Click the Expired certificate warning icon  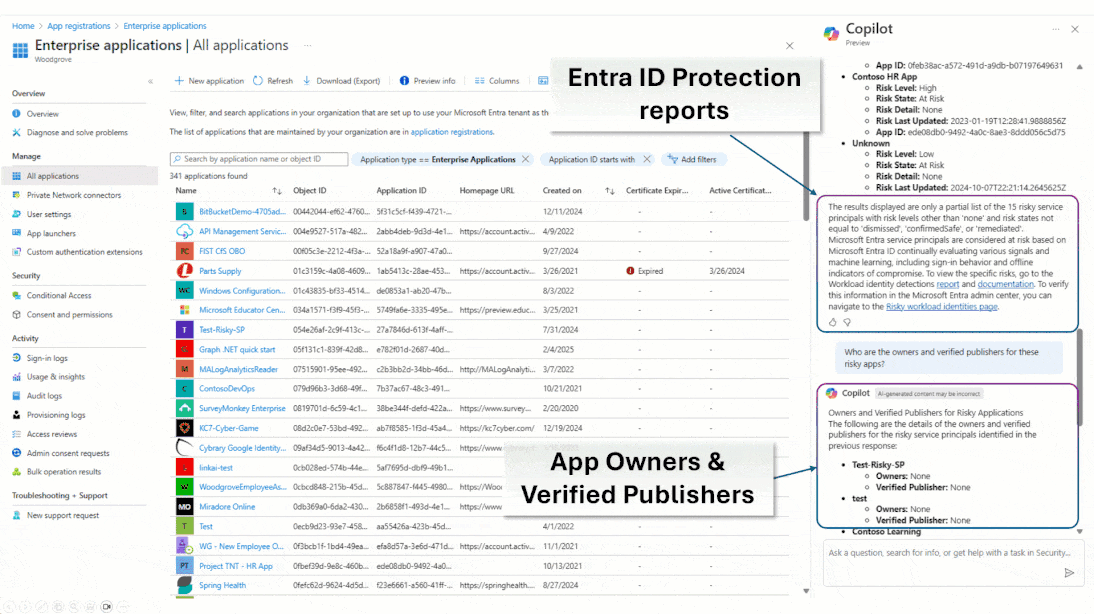[x=630, y=271]
